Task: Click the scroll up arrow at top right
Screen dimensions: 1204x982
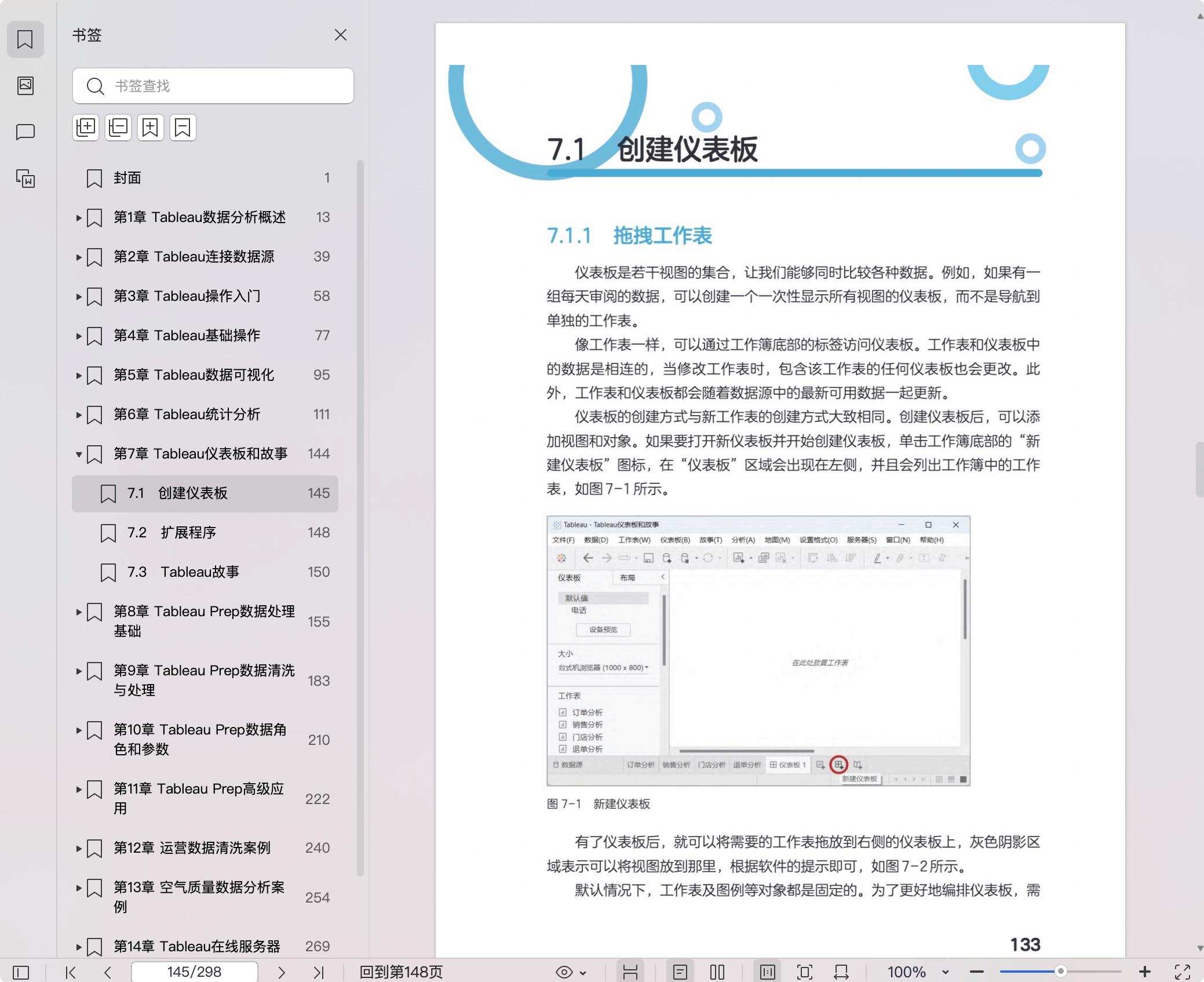Action: tap(1200, 16)
